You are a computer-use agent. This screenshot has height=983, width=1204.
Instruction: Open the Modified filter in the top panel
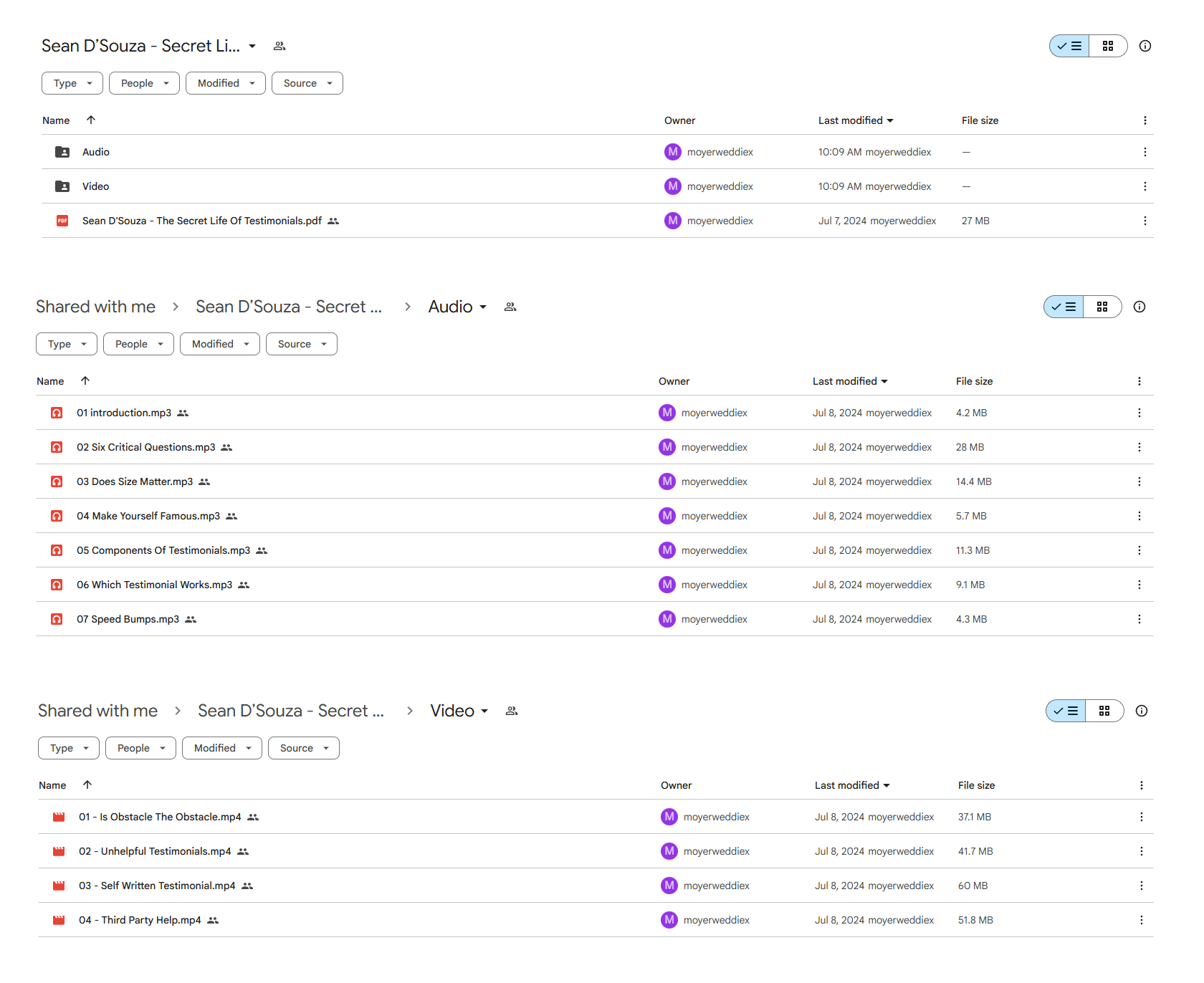[x=226, y=83]
